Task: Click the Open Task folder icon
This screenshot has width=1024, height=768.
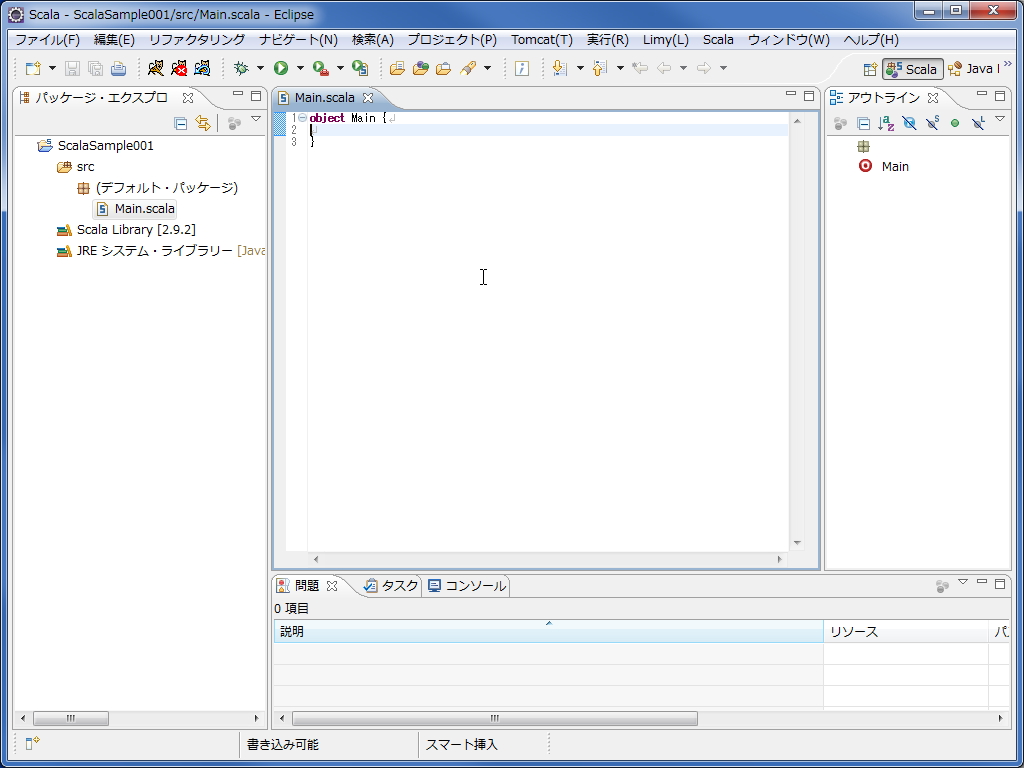Action: (x=444, y=68)
